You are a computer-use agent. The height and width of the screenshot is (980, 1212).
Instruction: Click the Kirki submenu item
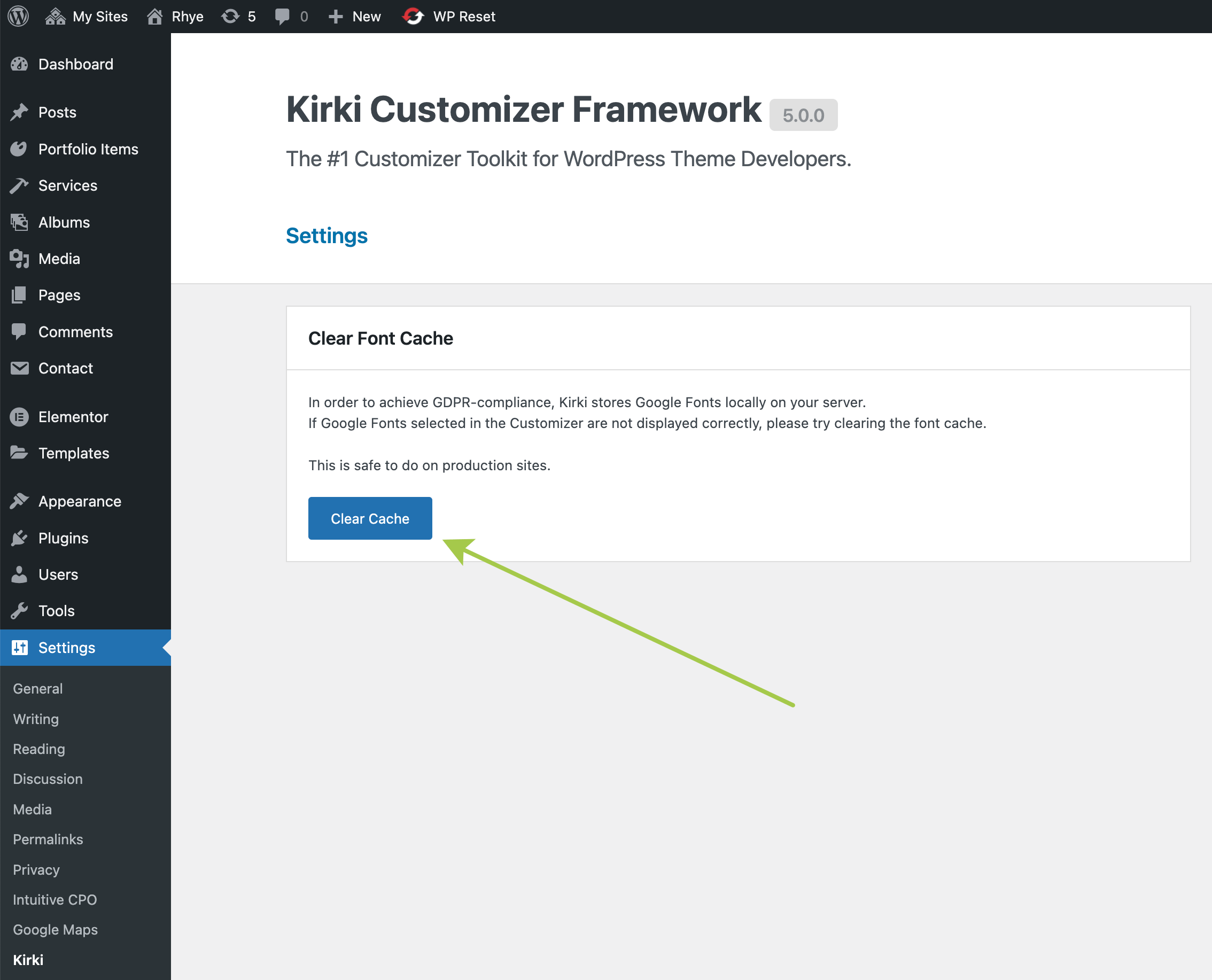click(x=28, y=960)
